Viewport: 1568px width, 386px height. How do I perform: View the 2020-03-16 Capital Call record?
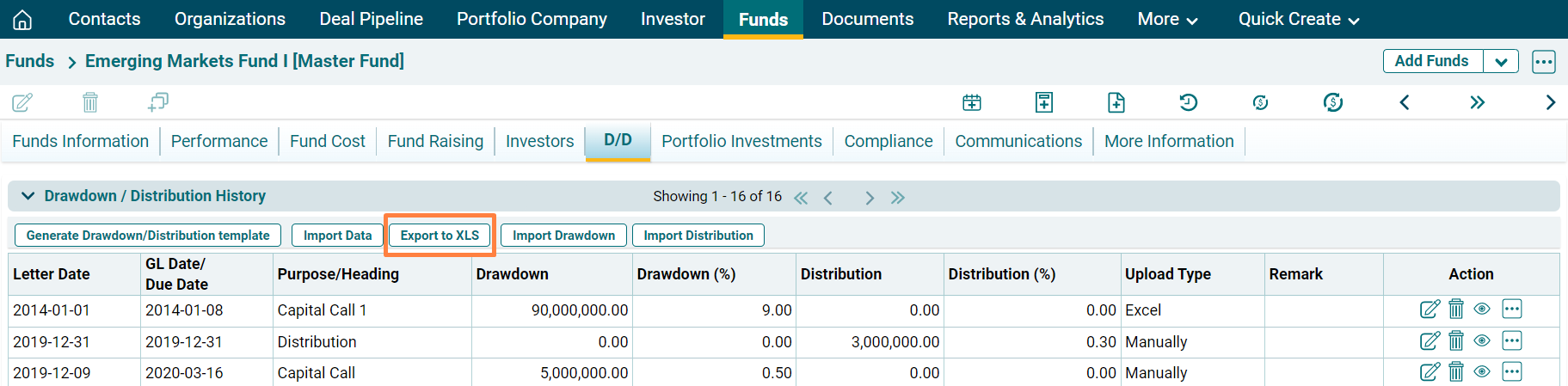[x=1482, y=372]
